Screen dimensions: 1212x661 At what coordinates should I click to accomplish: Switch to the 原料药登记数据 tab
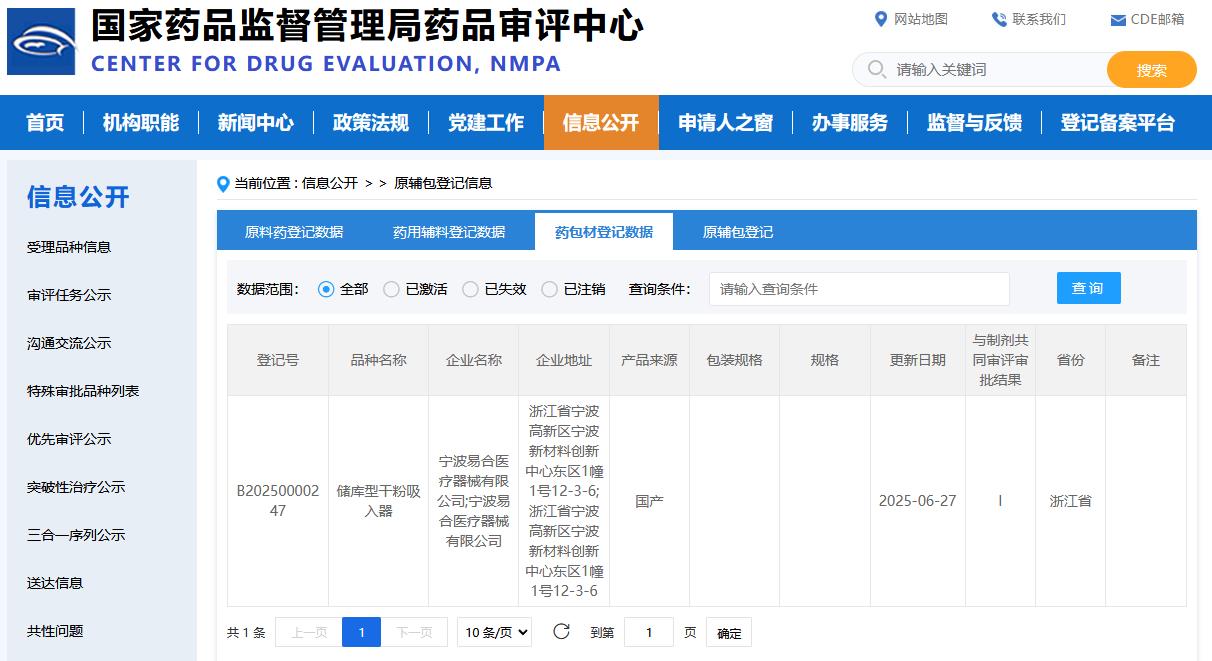pyautogui.click(x=294, y=232)
